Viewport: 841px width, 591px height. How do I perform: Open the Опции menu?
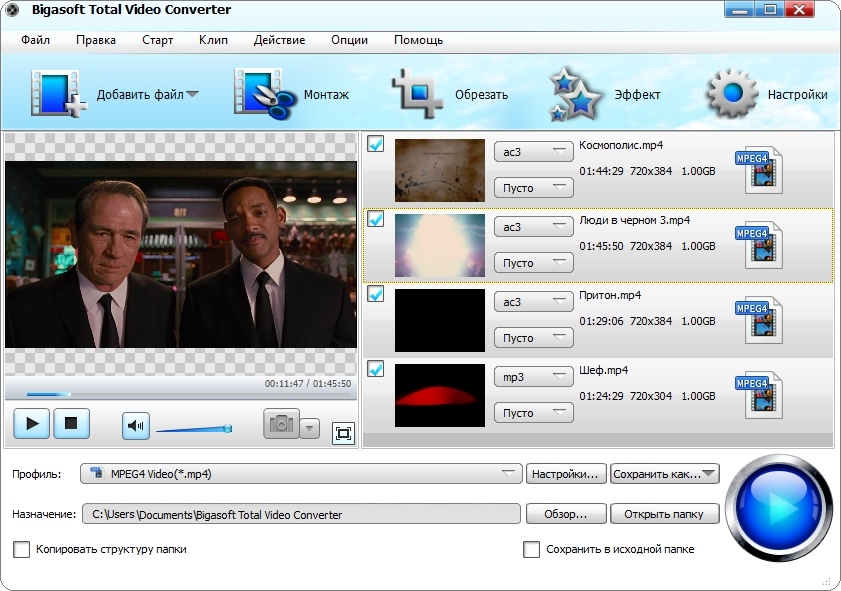click(349, 40)
